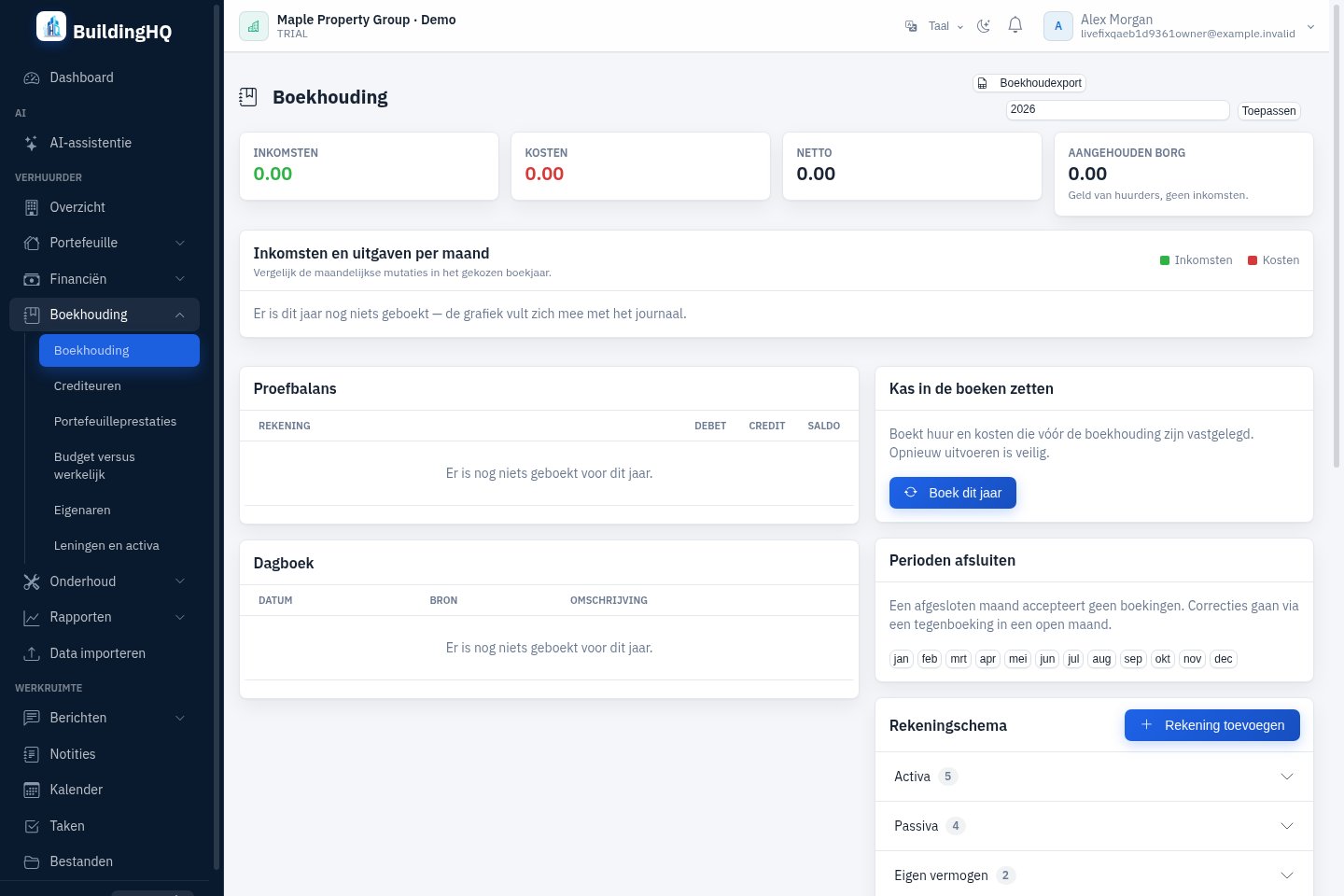The height and width of the screenshot is (896, 1344).
Task: Click the Boekhoudexport button
Action: pyautogui.click(x=1029, y=83)
